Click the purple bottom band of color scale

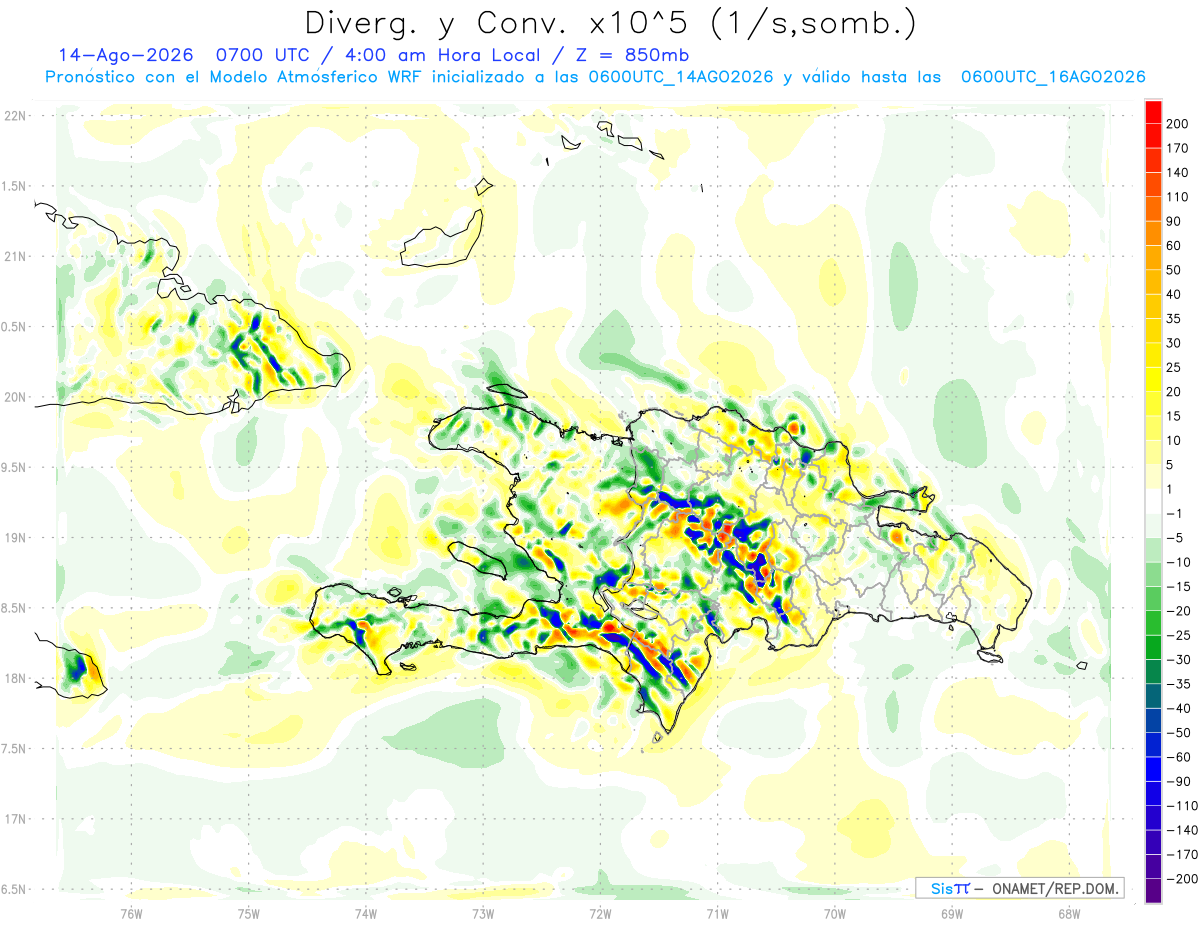pos(1153,891)
